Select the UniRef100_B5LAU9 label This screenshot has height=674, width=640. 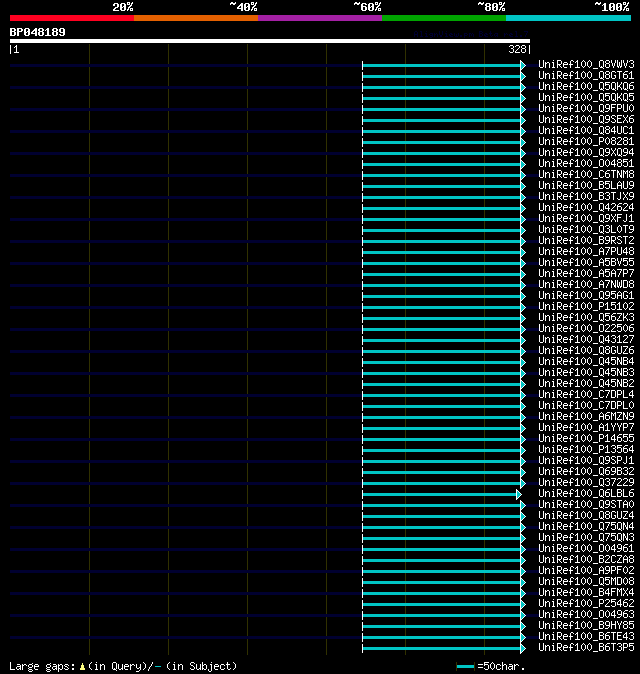(x=586, y=186)
